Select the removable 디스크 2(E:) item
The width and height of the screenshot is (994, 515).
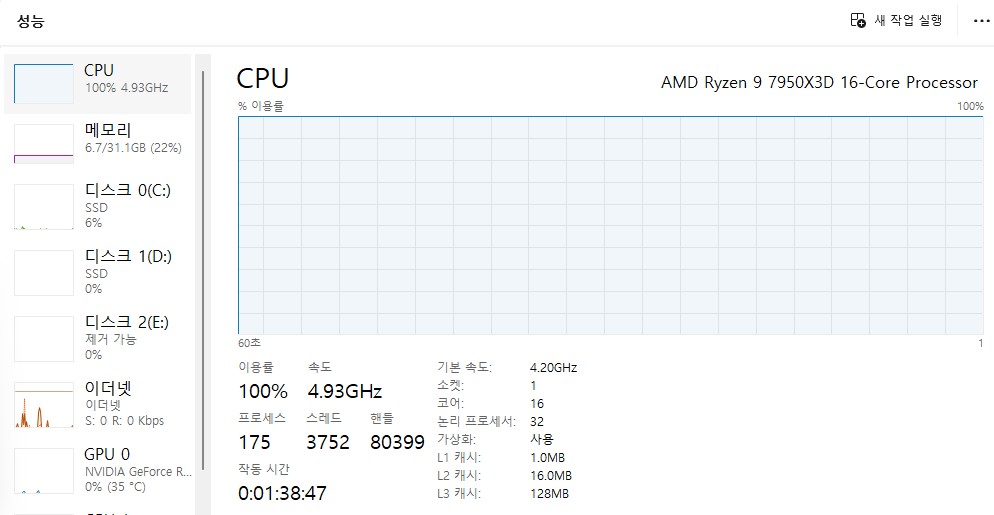pyautogui.click(x=98, y=338)
